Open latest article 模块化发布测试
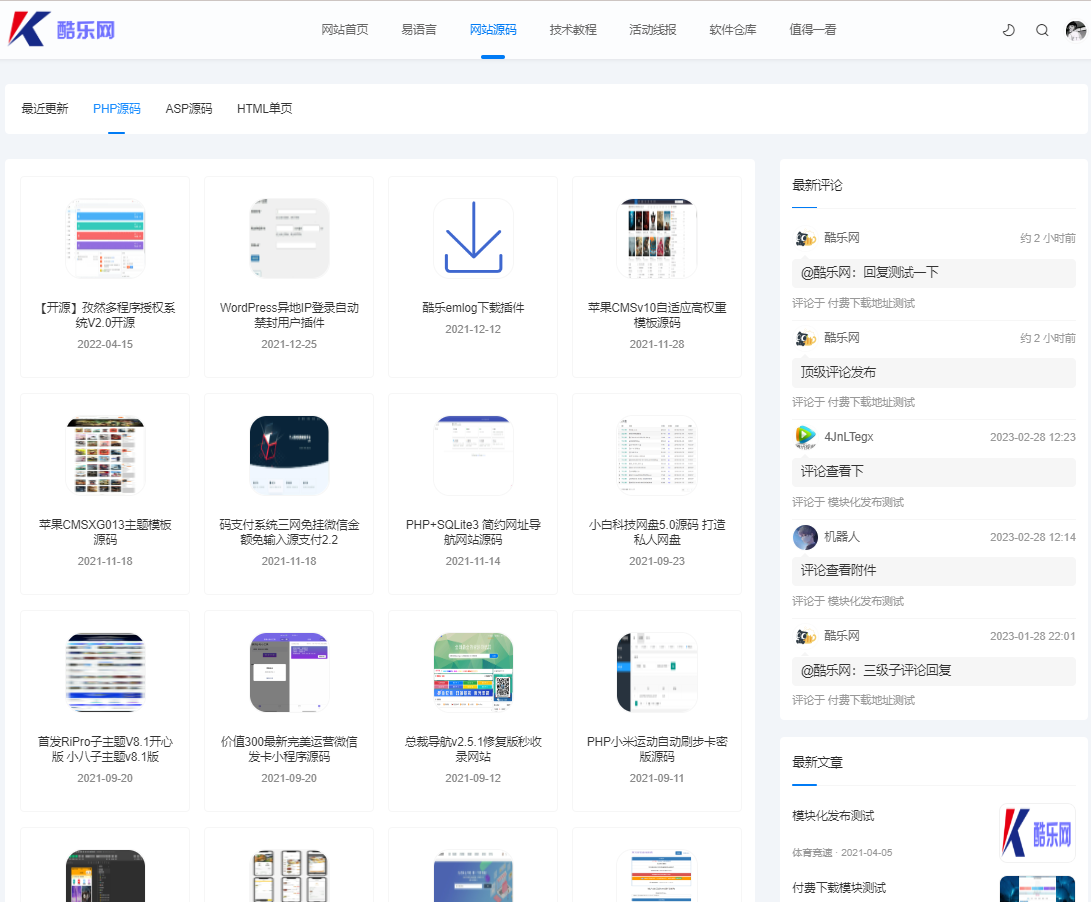This screenshot has width=1091, height=902. [833, 816]
